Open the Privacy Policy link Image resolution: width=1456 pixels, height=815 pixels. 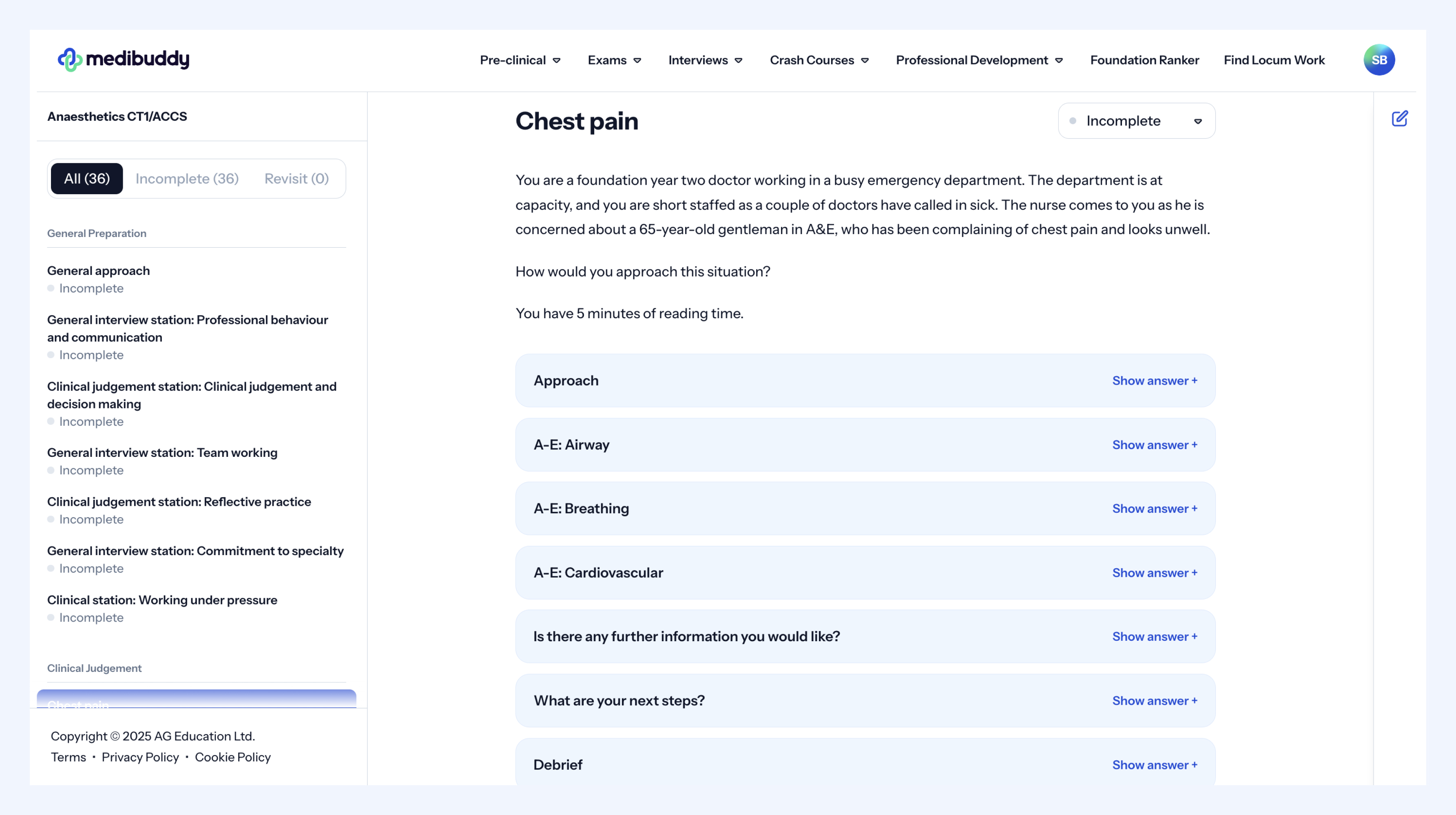(x=140, y=757)
